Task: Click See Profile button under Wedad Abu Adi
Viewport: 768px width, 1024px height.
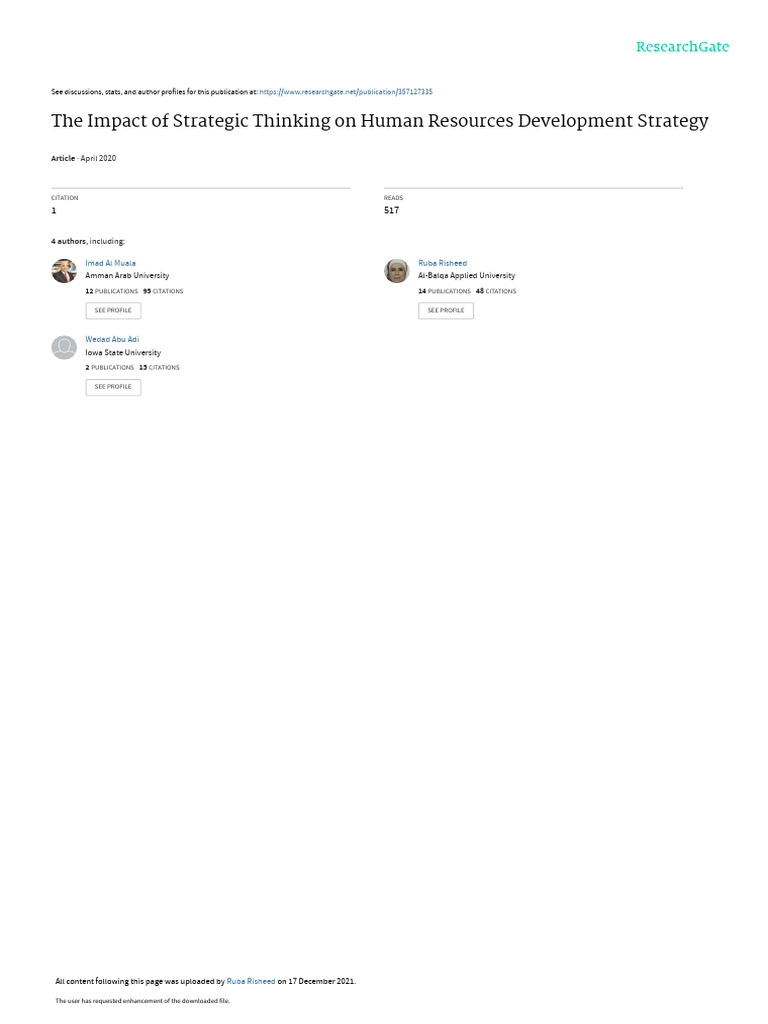Action: pyautogui.click(x=113, y=387)
